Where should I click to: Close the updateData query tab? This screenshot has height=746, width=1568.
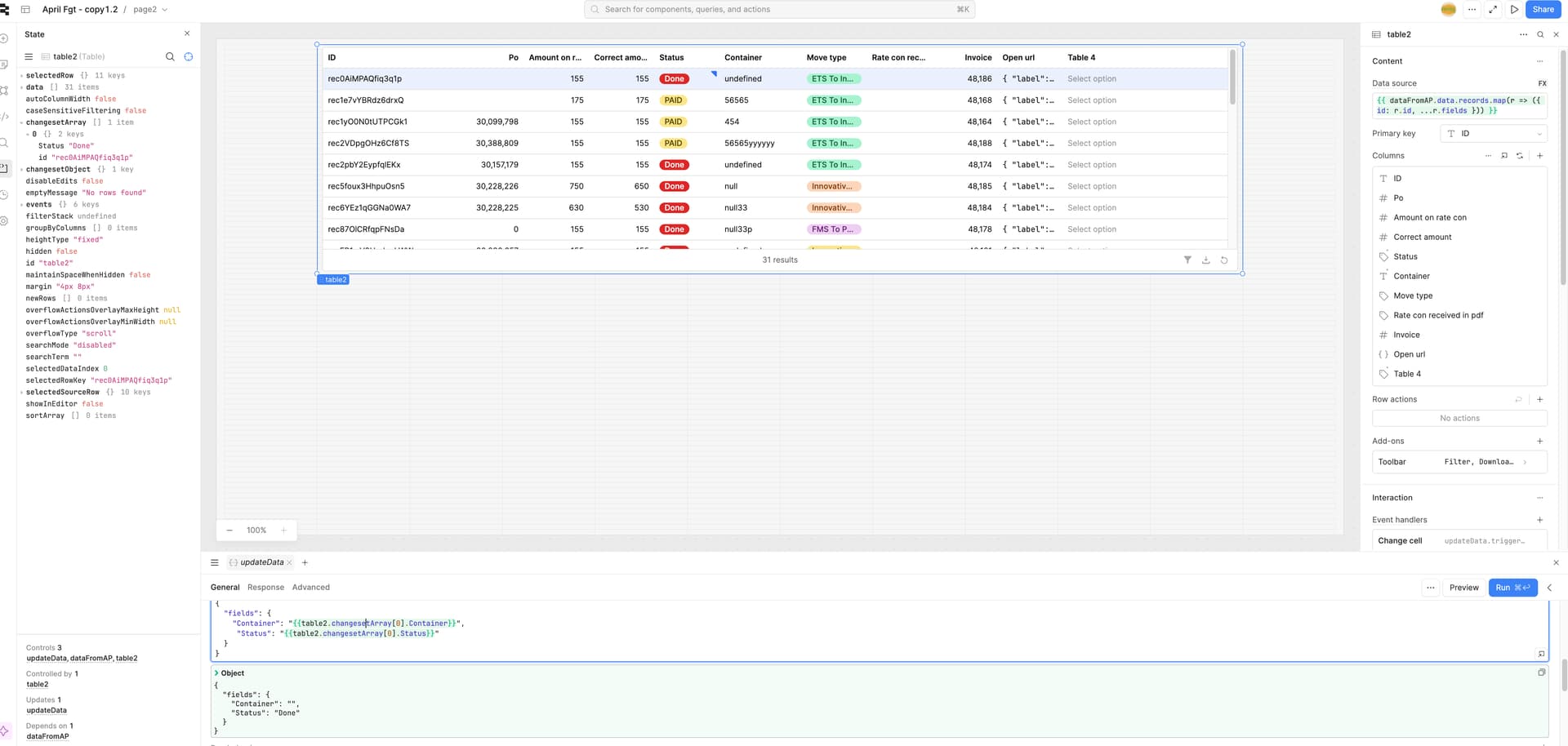click(x=289, y=562)
